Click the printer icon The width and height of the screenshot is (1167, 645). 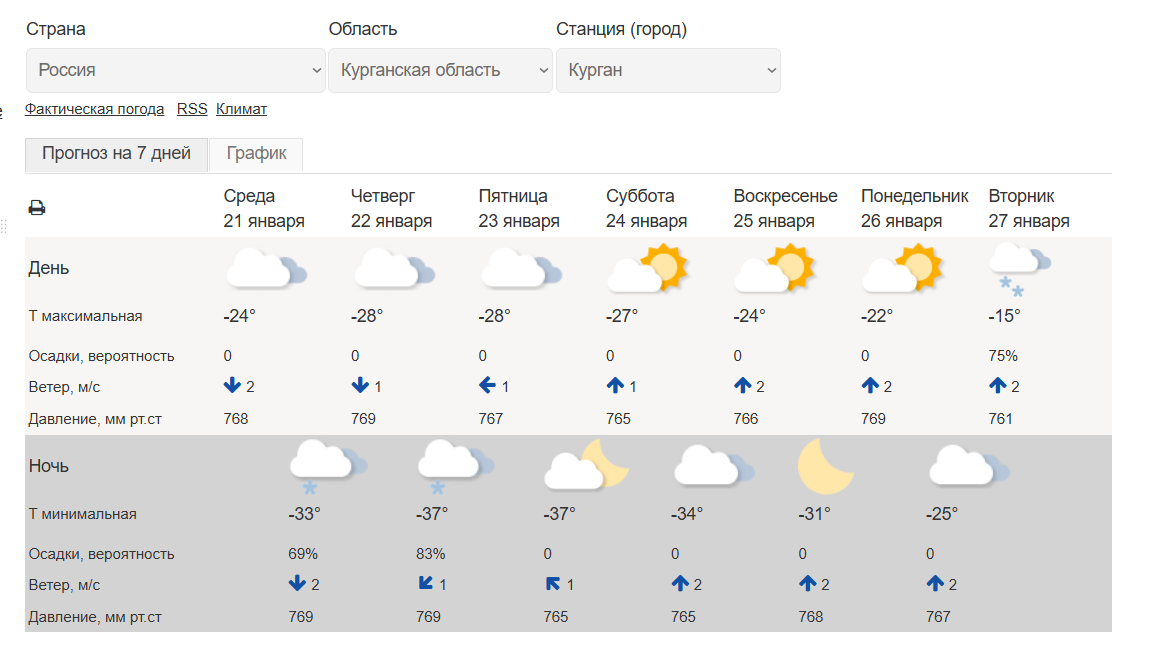click(x=37, y=208)
